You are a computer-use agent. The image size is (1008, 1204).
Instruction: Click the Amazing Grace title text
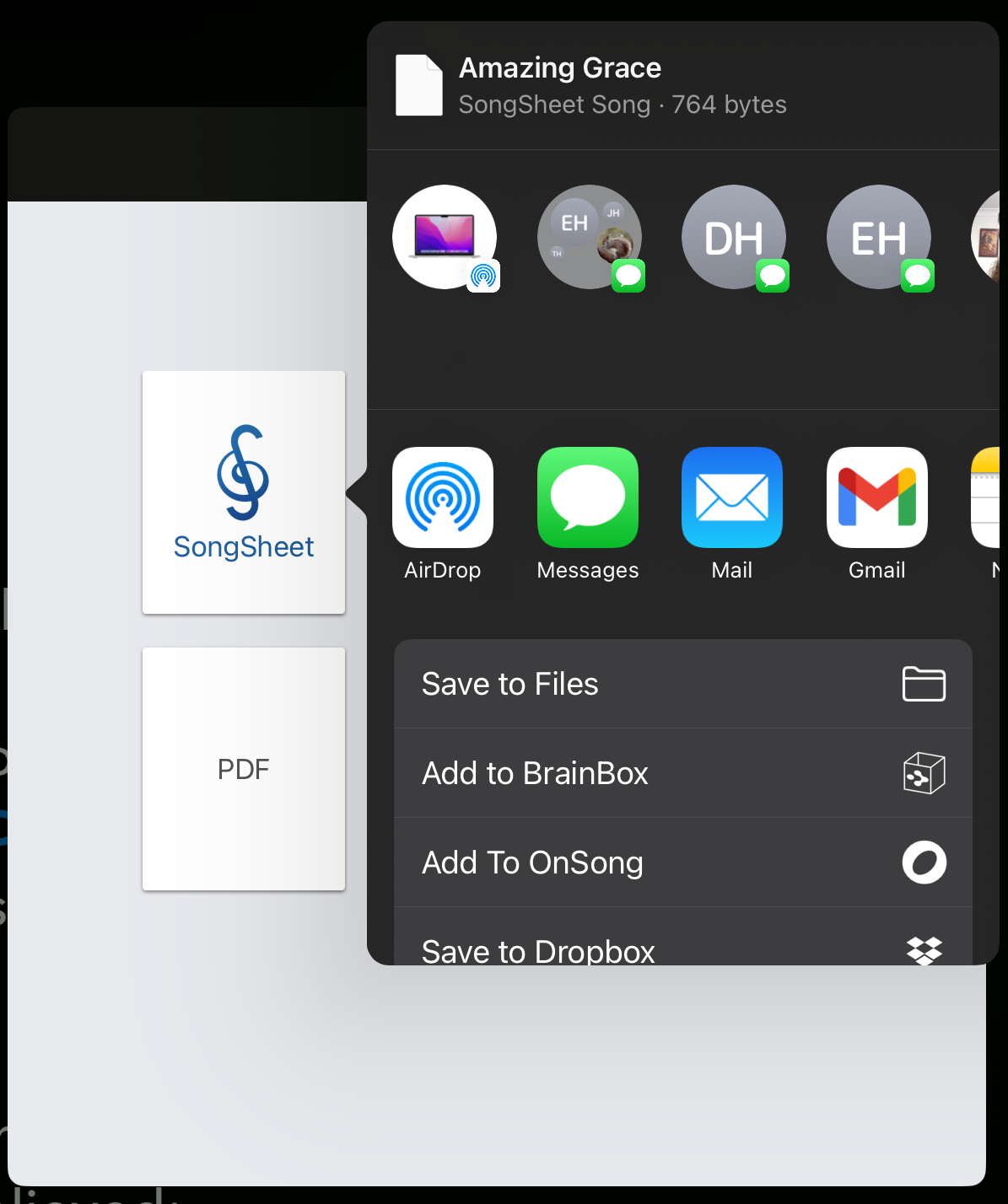[x=560, y=67]
